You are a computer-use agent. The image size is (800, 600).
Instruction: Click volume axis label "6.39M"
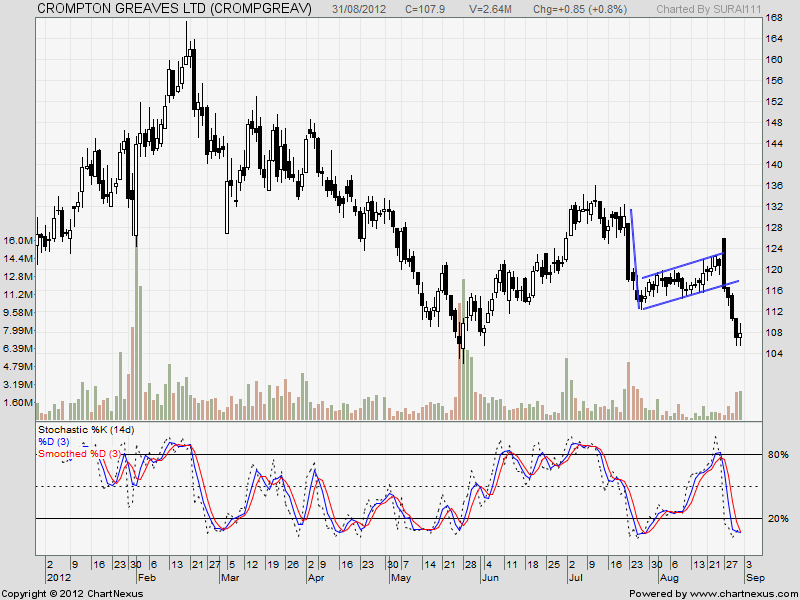(x=18, y=348)
